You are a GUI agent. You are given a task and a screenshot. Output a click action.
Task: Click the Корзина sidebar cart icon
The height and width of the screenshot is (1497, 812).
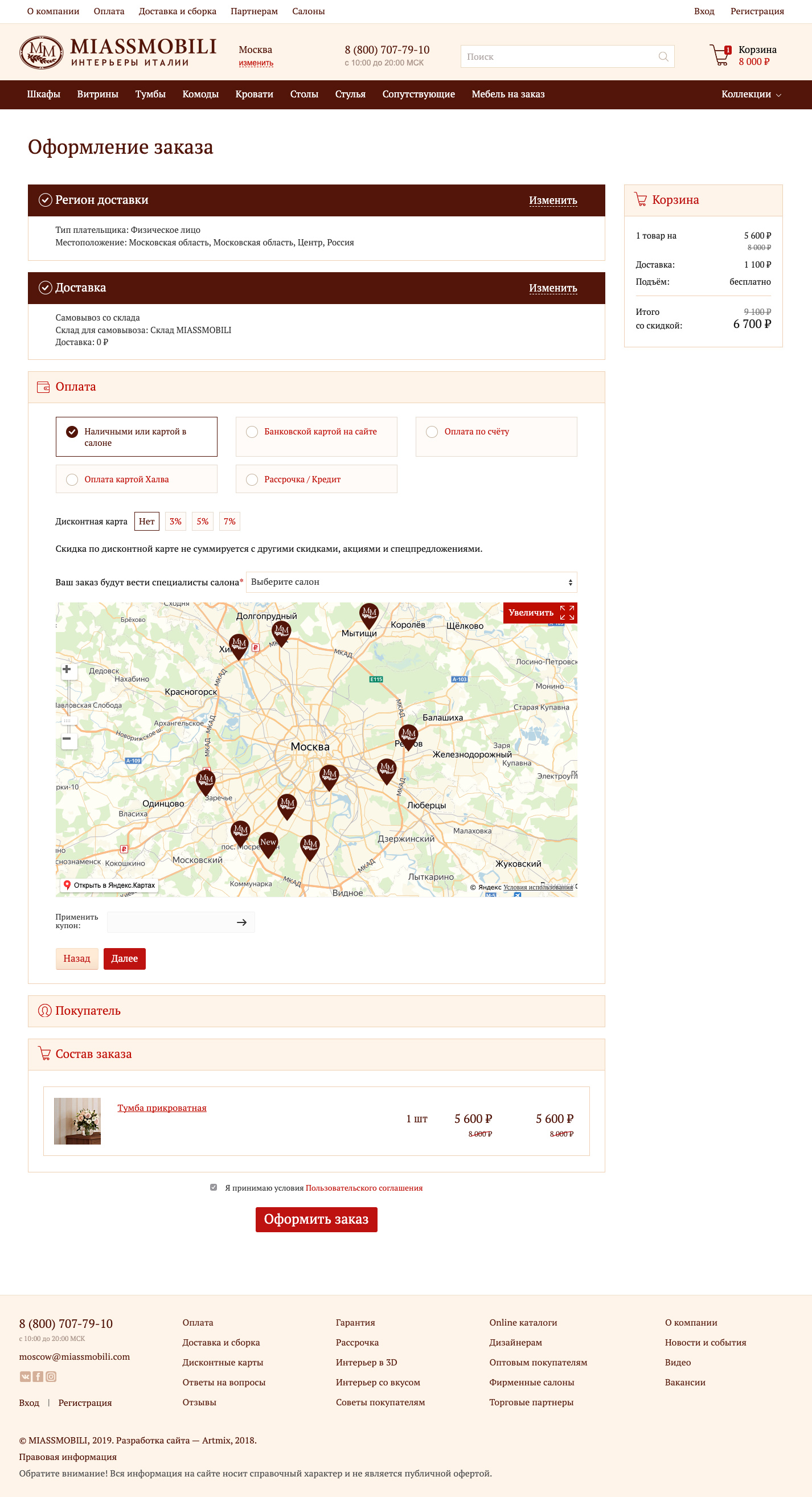click(641, 199)
